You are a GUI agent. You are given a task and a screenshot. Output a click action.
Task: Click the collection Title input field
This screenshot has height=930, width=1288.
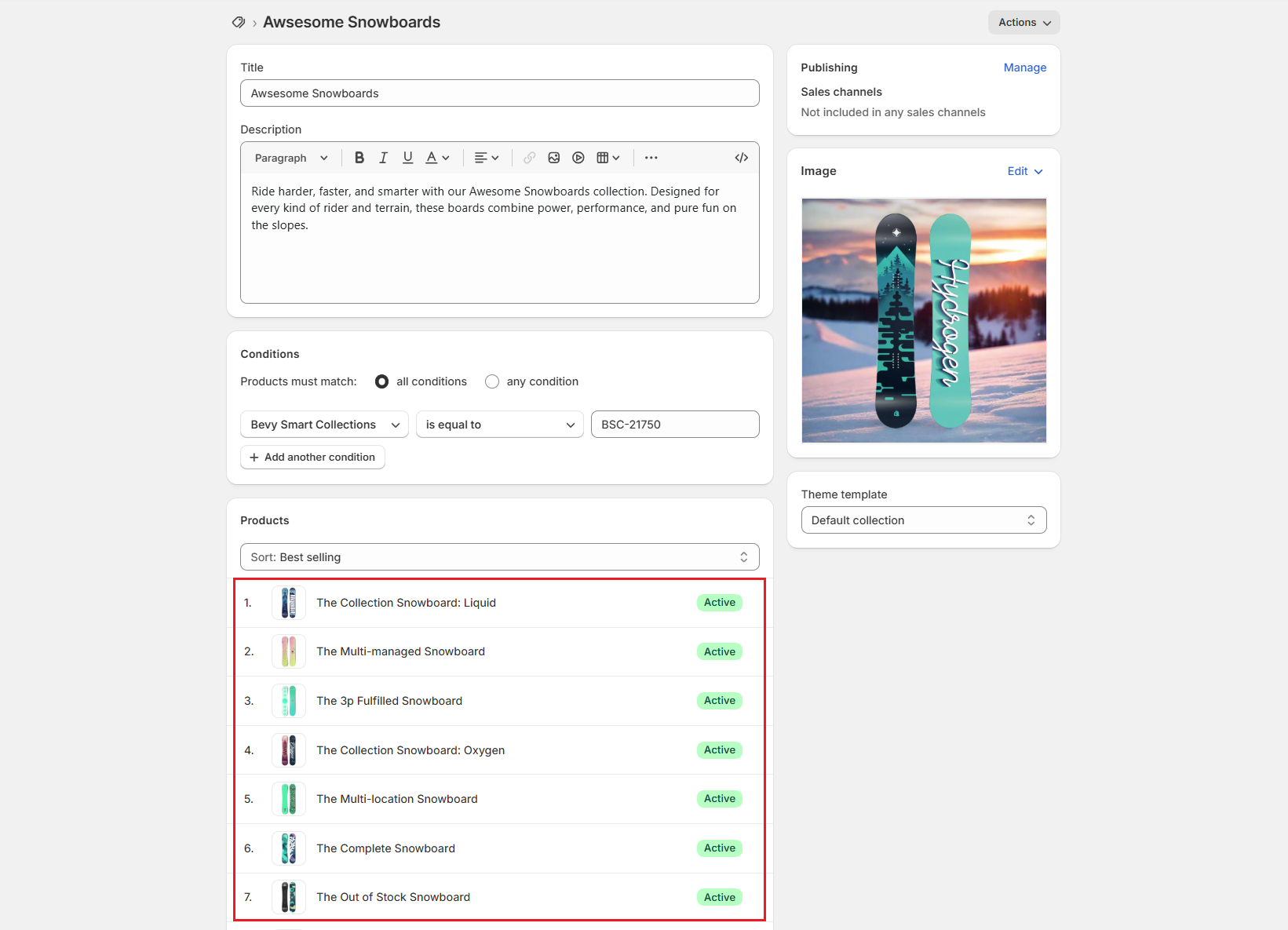pyautogui.click(x=499, y=93)
